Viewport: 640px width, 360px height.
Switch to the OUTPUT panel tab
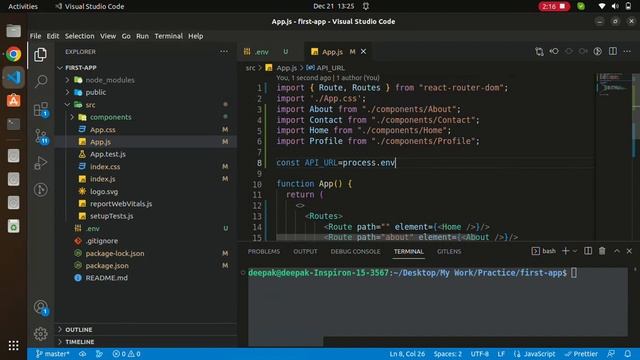point(305,251)
